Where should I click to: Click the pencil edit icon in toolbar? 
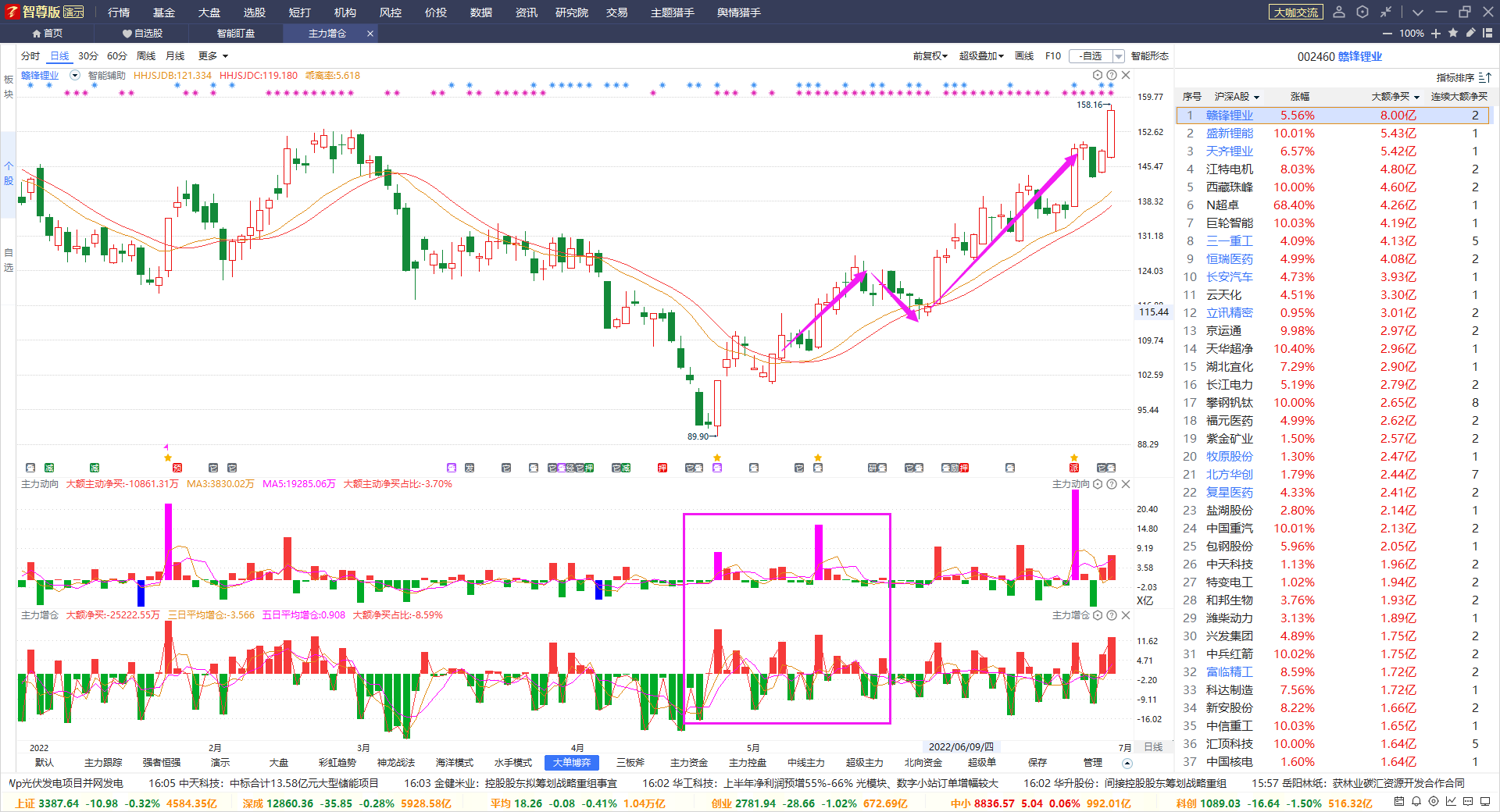pyautogui.click(x=1470, y=33)
